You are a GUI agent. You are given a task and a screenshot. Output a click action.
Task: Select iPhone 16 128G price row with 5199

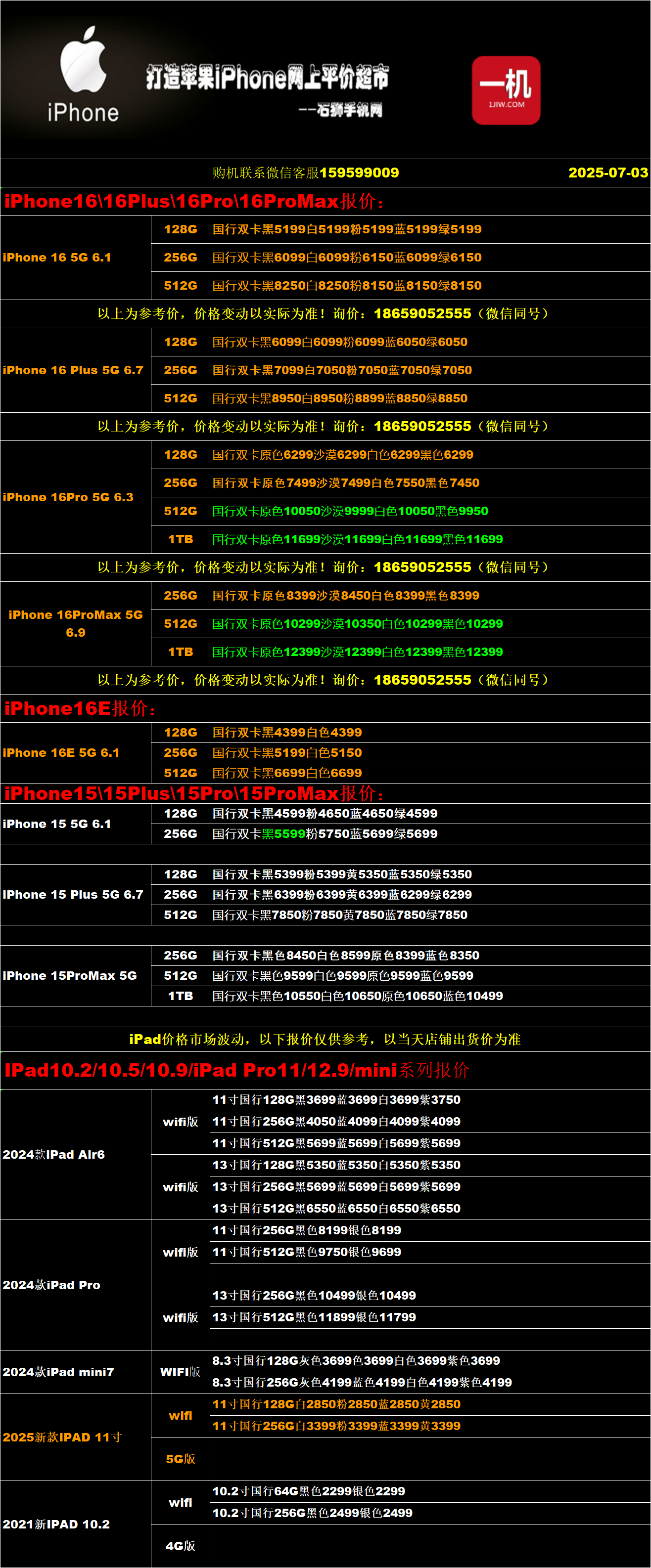pos(430,229)
